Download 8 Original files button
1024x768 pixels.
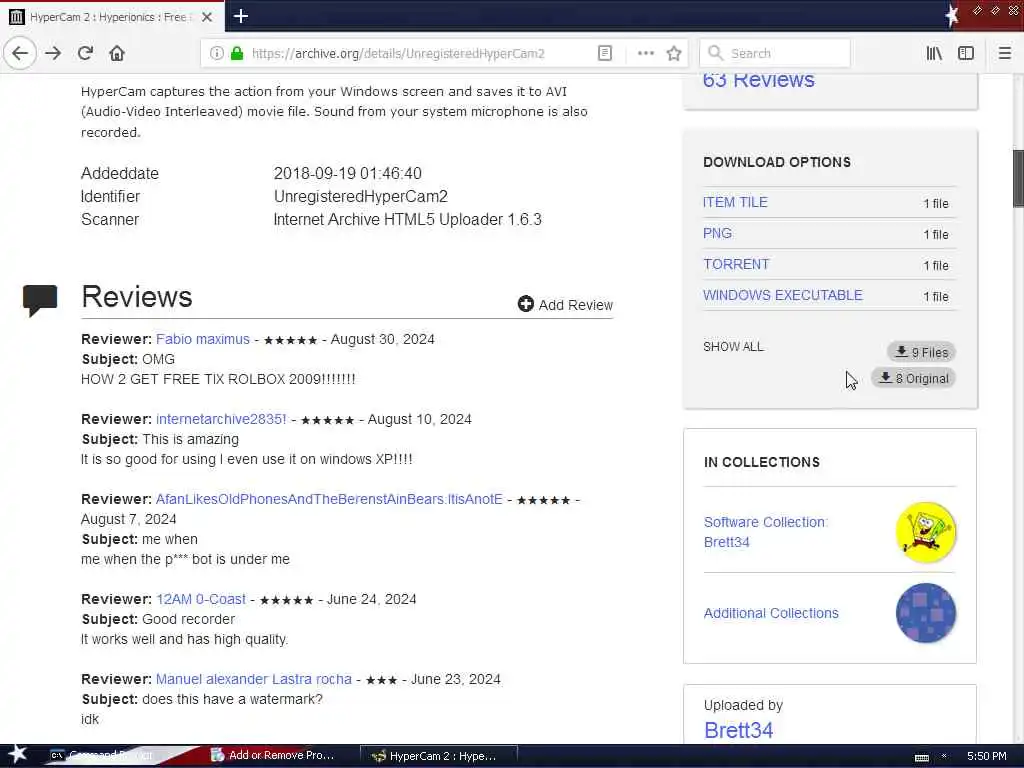click(x=913, y=378)
